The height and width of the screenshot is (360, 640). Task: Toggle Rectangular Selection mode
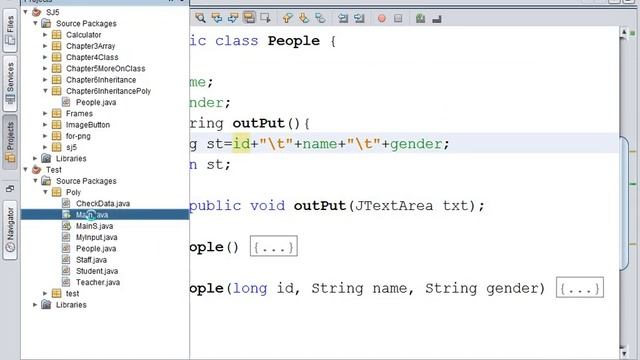(265, 18)
